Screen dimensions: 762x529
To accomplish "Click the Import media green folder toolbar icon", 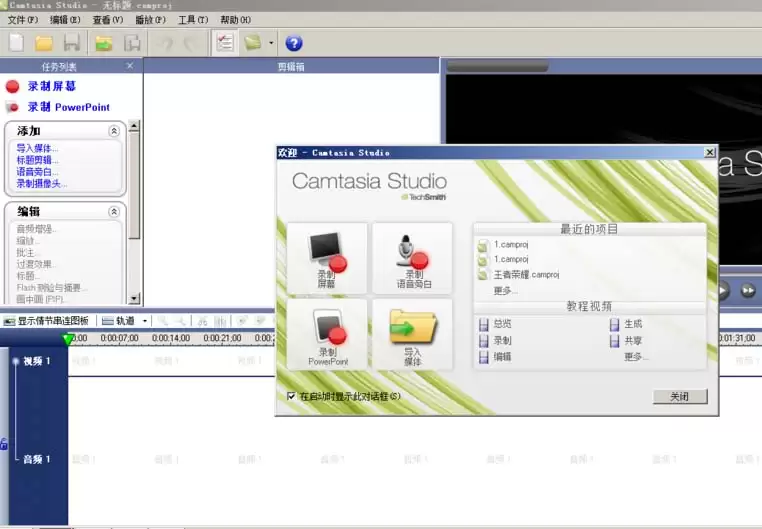I will (104, 43).
